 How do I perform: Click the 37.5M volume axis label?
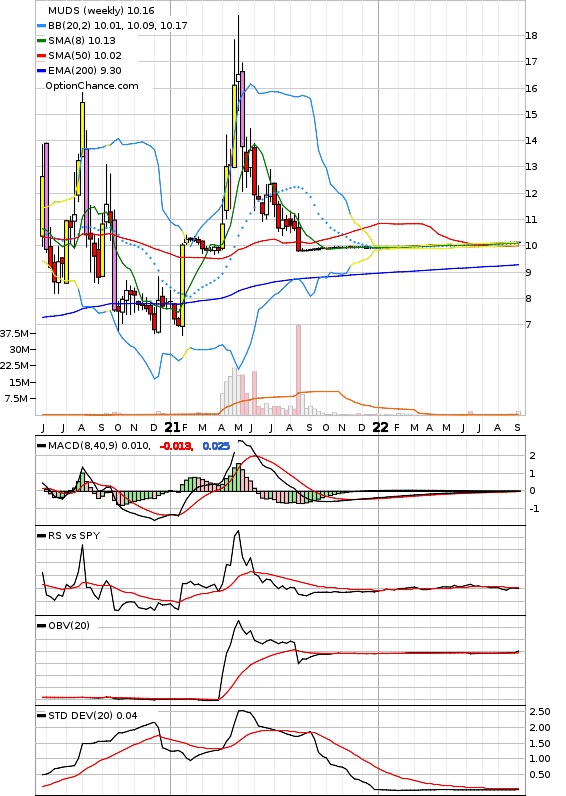(14, 334)
